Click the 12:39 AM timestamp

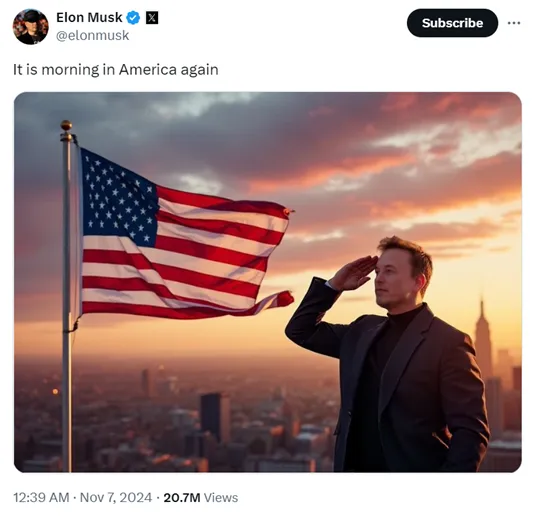pyautogui.click(x=41, y=498)
